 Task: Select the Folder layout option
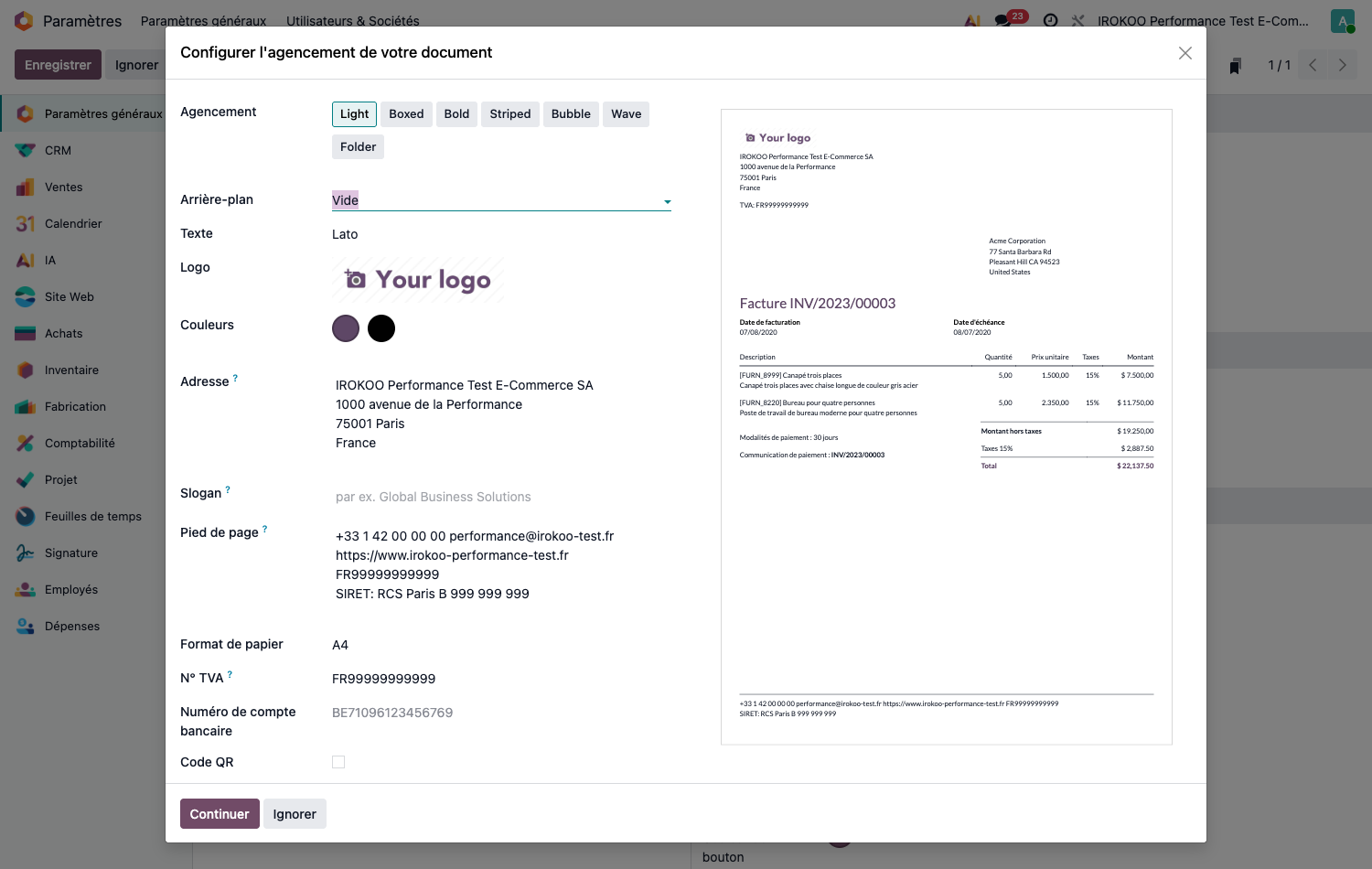pos(358,147)
